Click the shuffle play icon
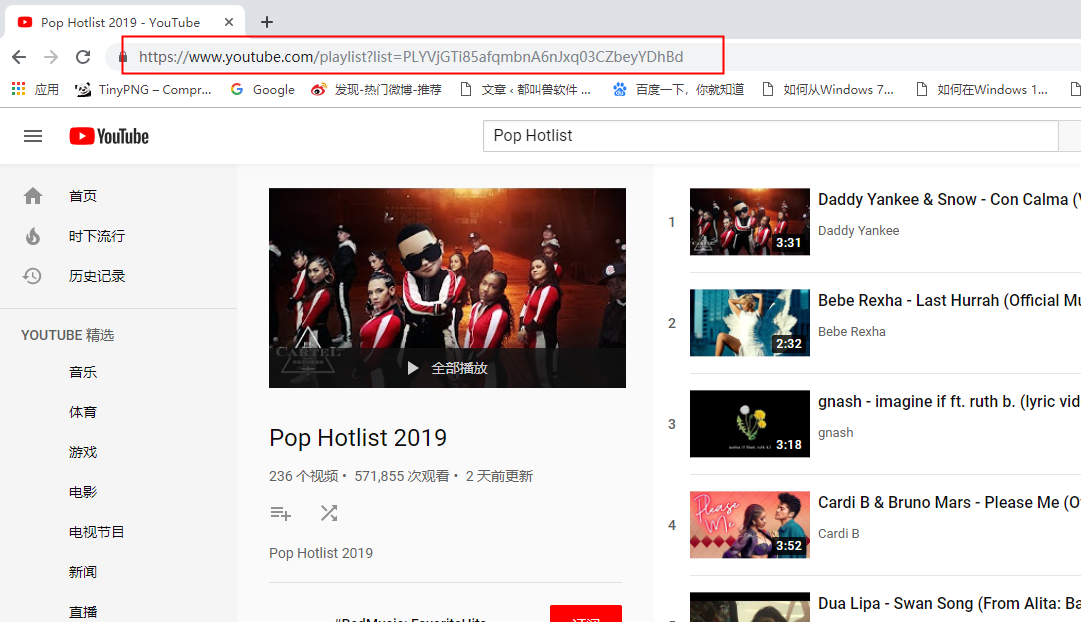This screenshot has height=622, width=1081. click(329, 513)
